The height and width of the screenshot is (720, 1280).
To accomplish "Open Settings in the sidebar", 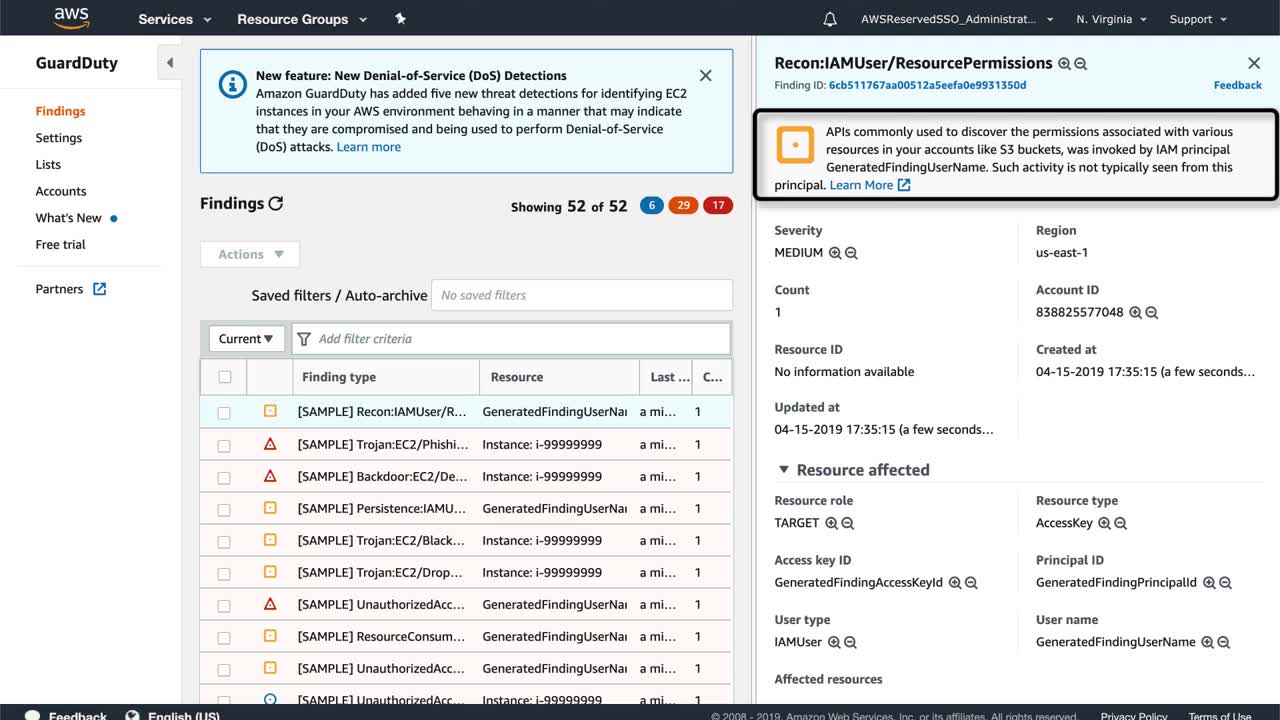I will (x=59, y=138).
